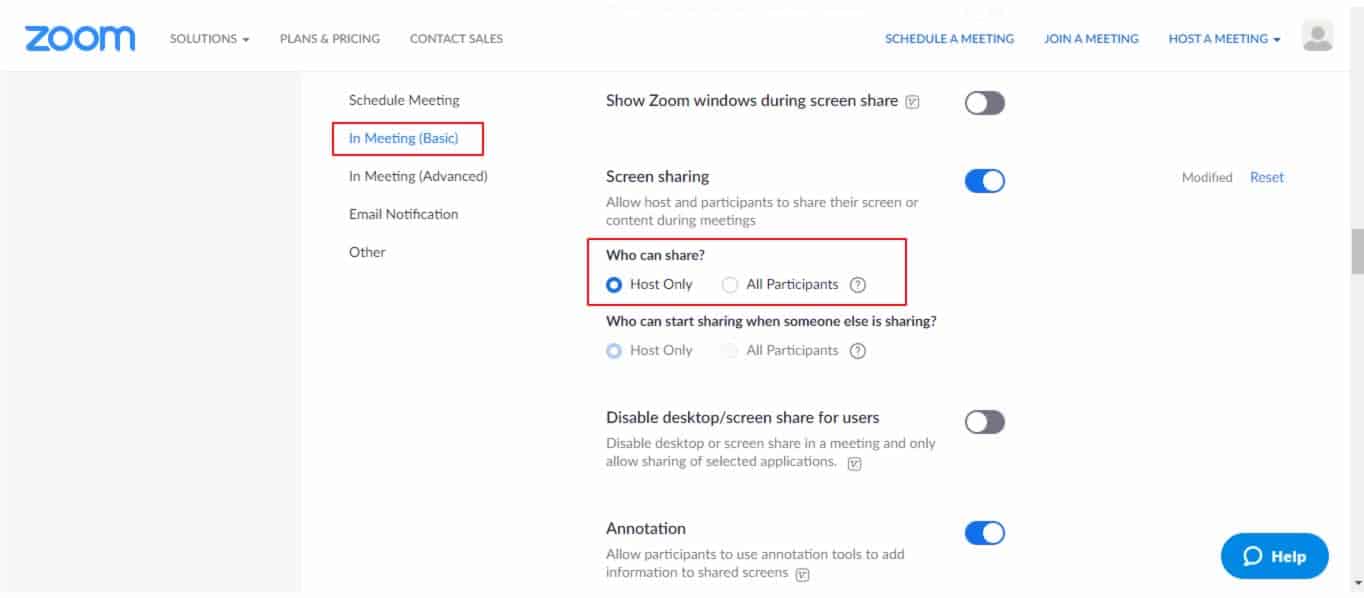The image size is (1364, 598).
Task: Open the Help chat bubble
Action: [x=1275, y=556]
